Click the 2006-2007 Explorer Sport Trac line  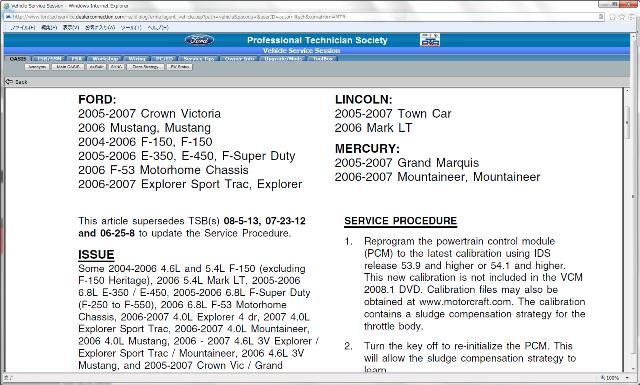190,184
